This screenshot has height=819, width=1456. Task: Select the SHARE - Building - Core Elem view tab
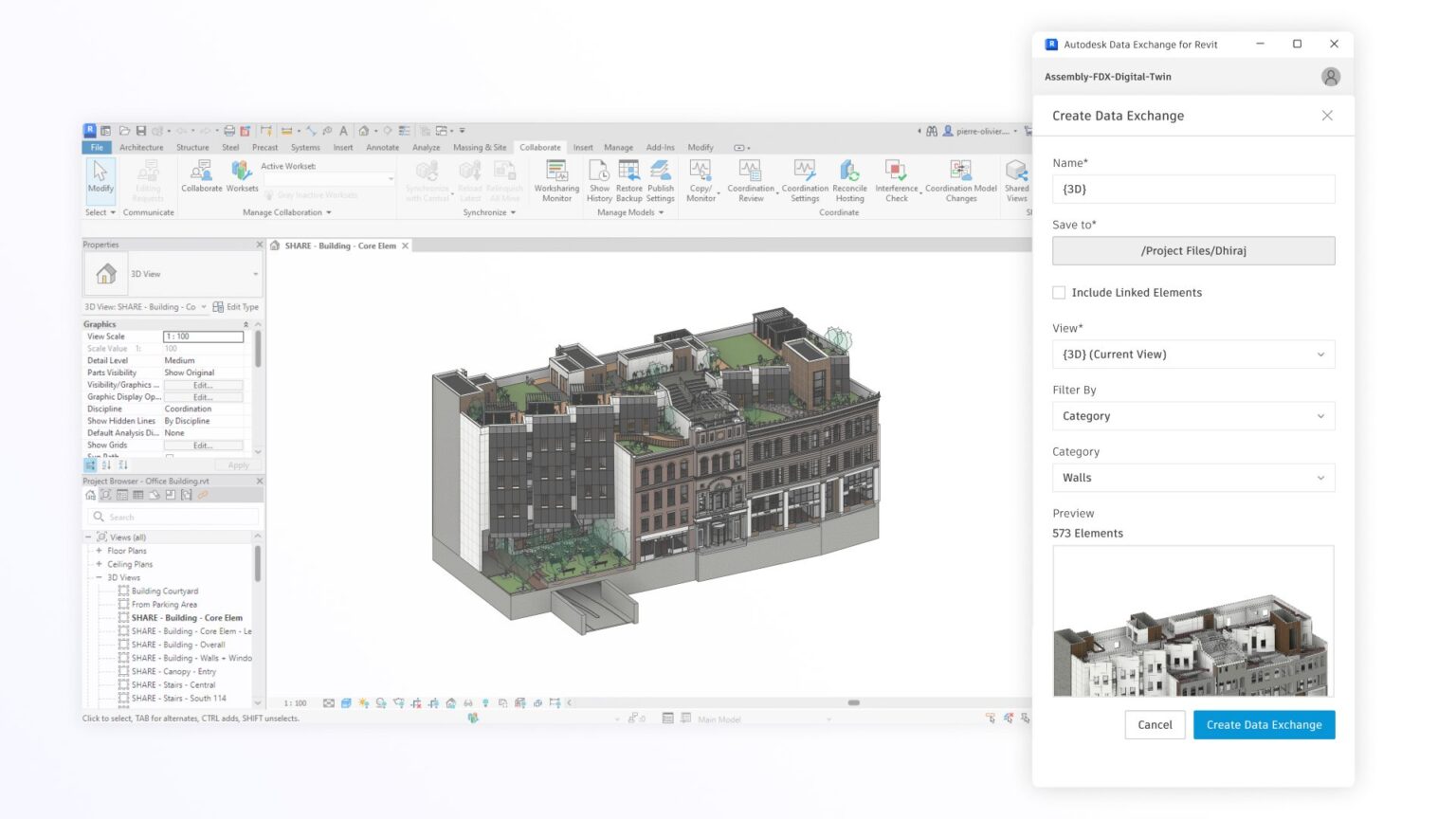coord(341,245)
